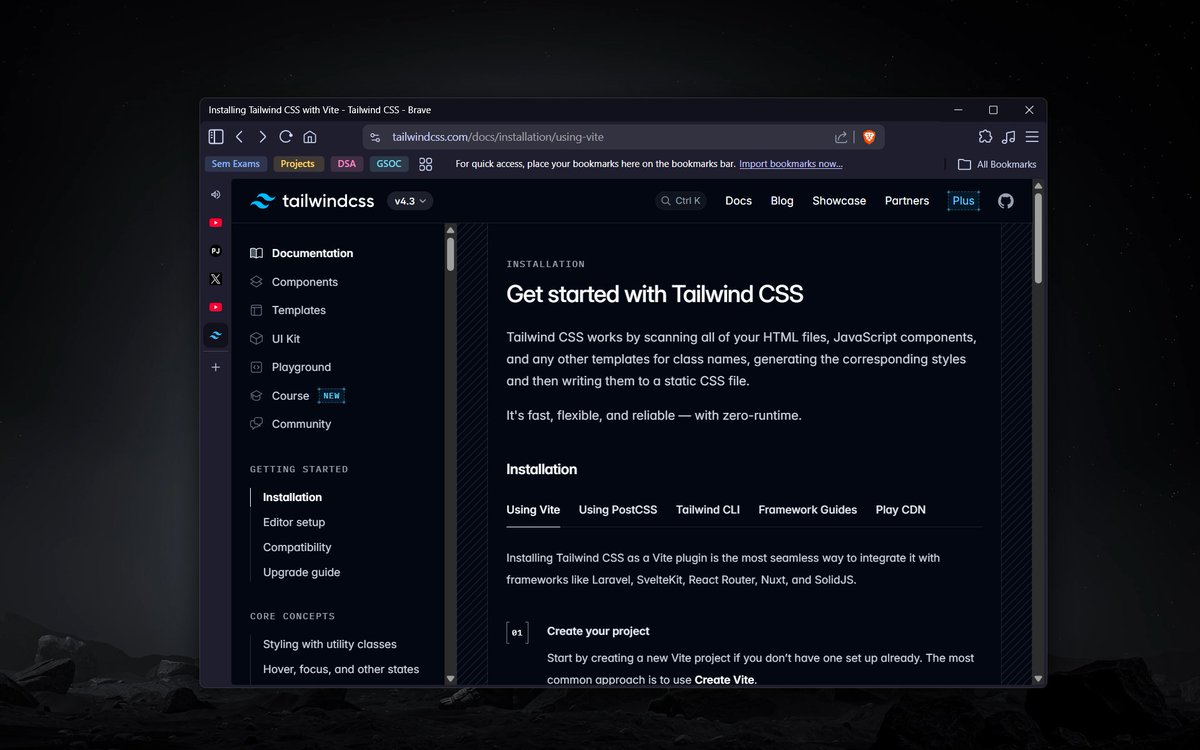Image resolution: width=1200 pixels, height=750 pixels.
Task: Switch to the Play CDN tab
Action: 901,510
